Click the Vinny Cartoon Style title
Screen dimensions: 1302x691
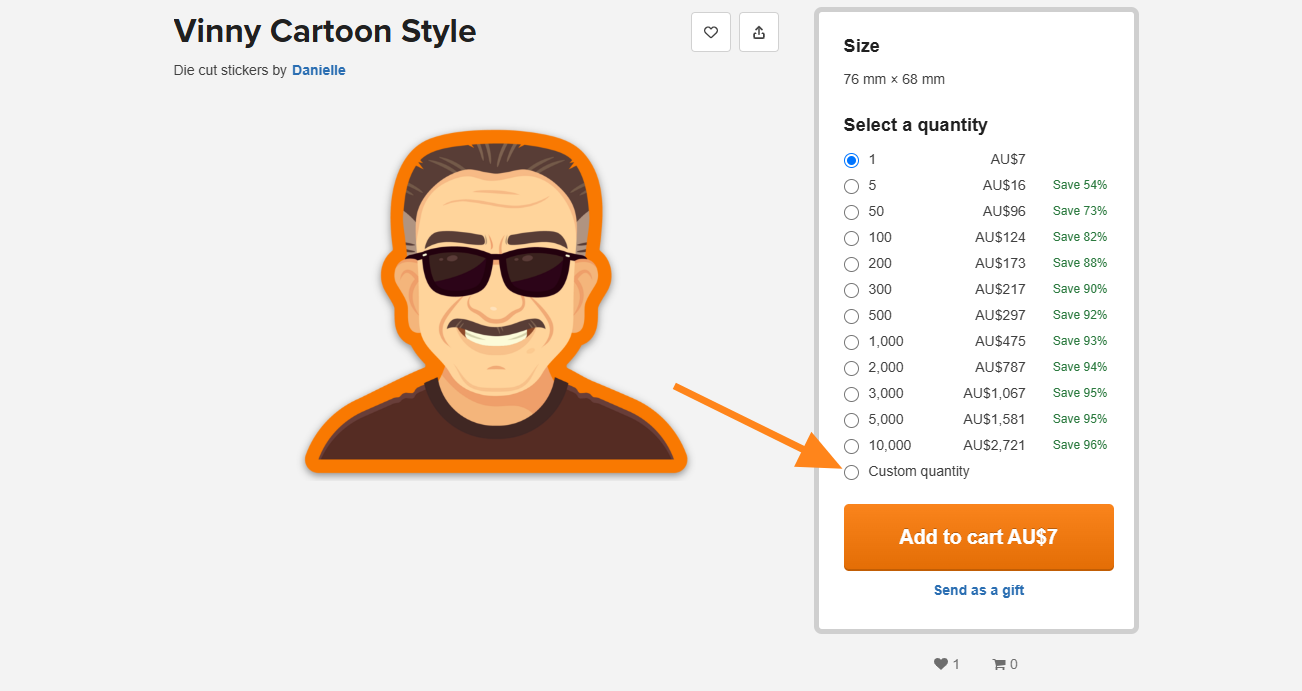324,31
